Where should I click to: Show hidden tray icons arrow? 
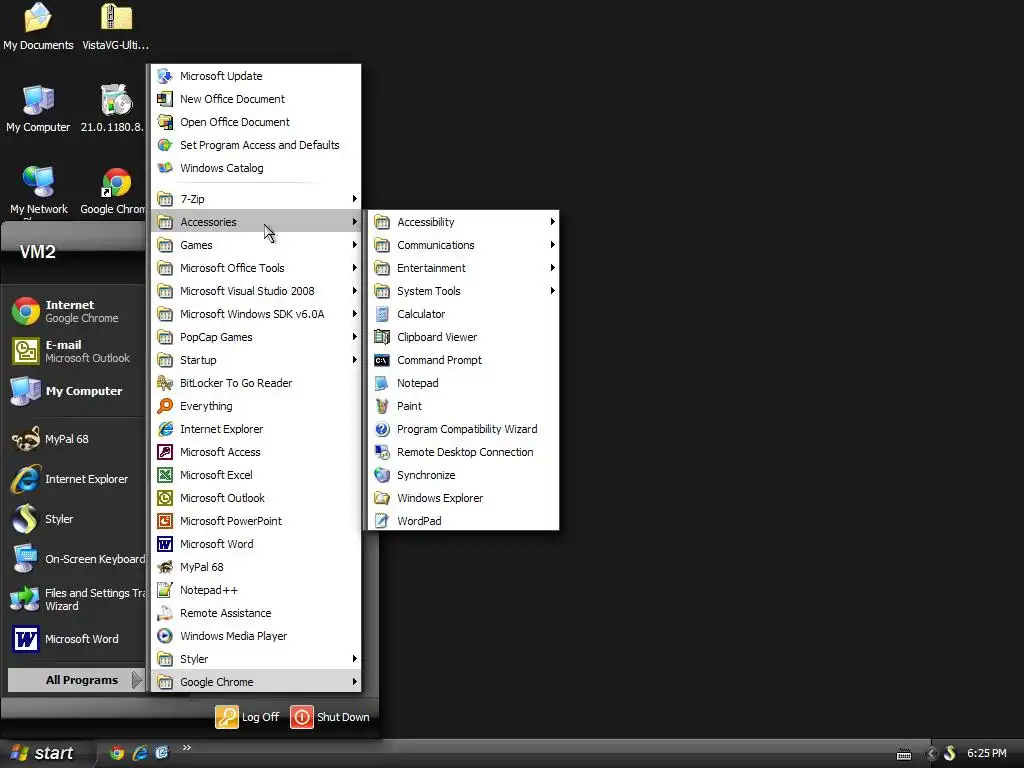click(x=932, y=753)
